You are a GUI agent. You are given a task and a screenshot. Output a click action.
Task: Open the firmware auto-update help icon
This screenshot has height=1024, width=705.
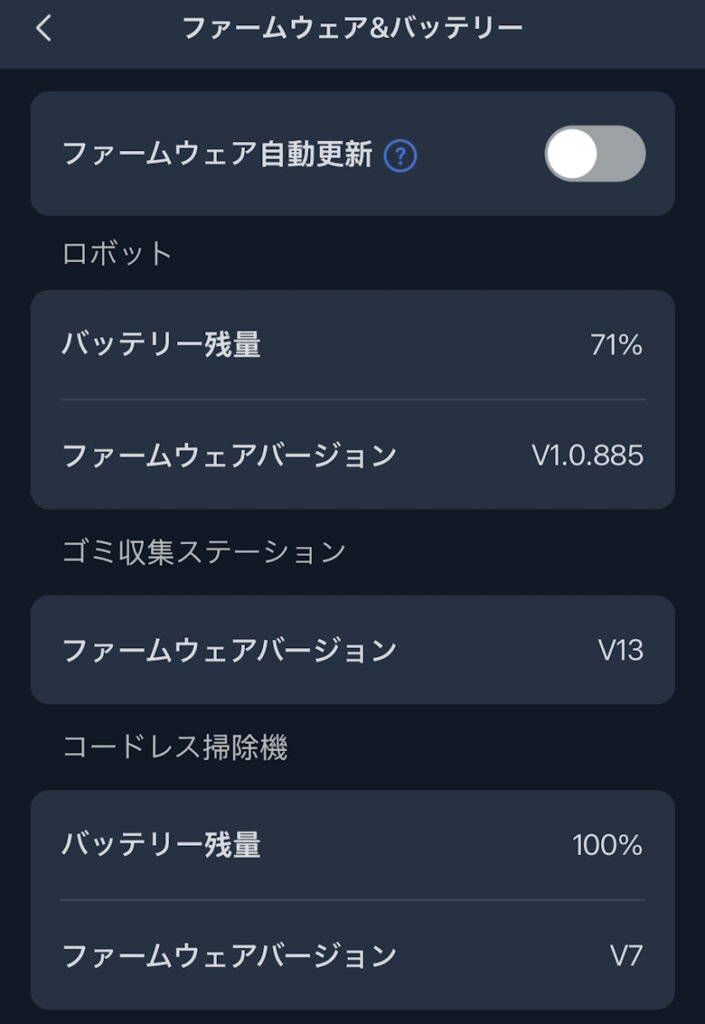(x=400, y=155)
